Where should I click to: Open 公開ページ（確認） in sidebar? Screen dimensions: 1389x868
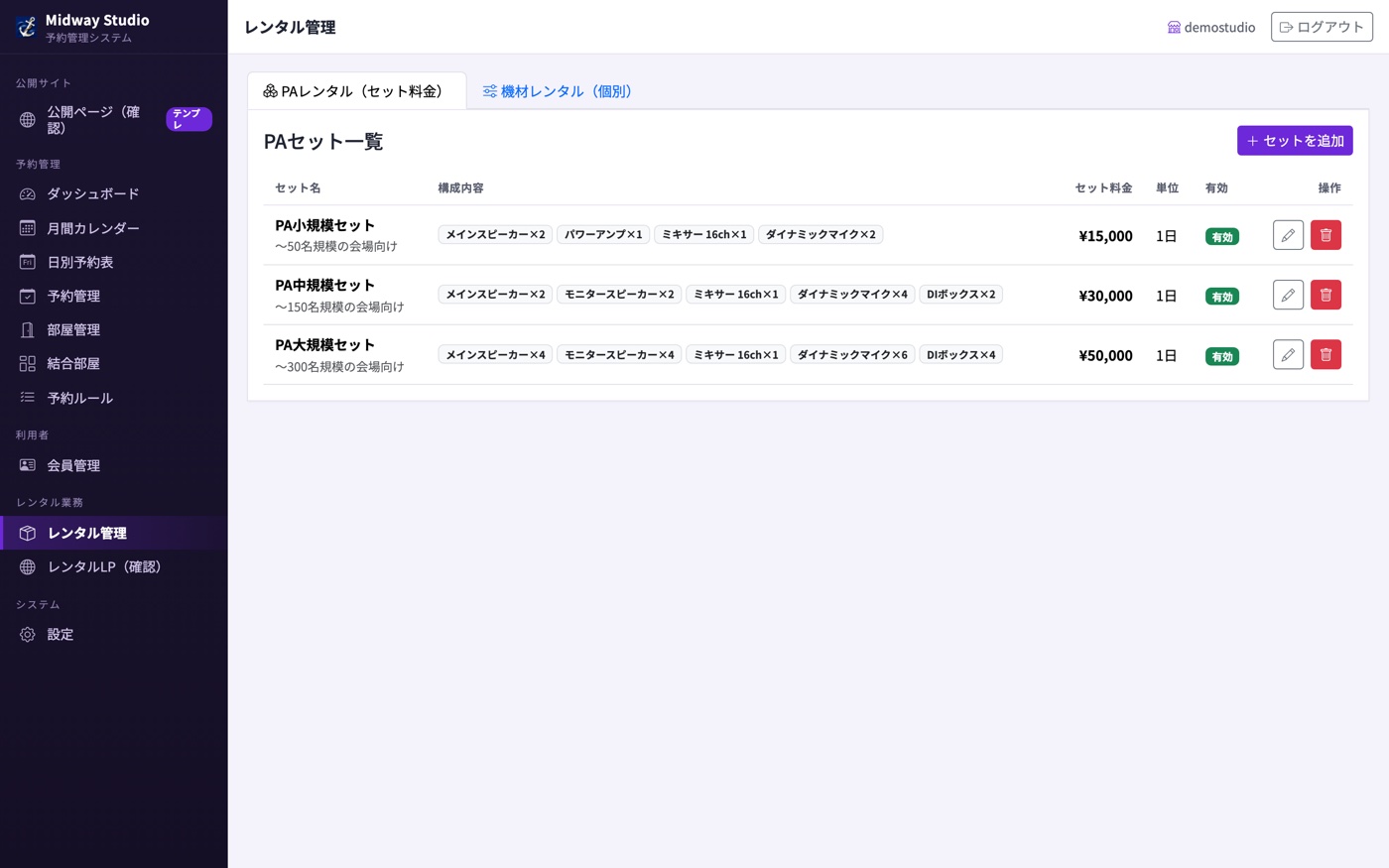click(114, 120)
